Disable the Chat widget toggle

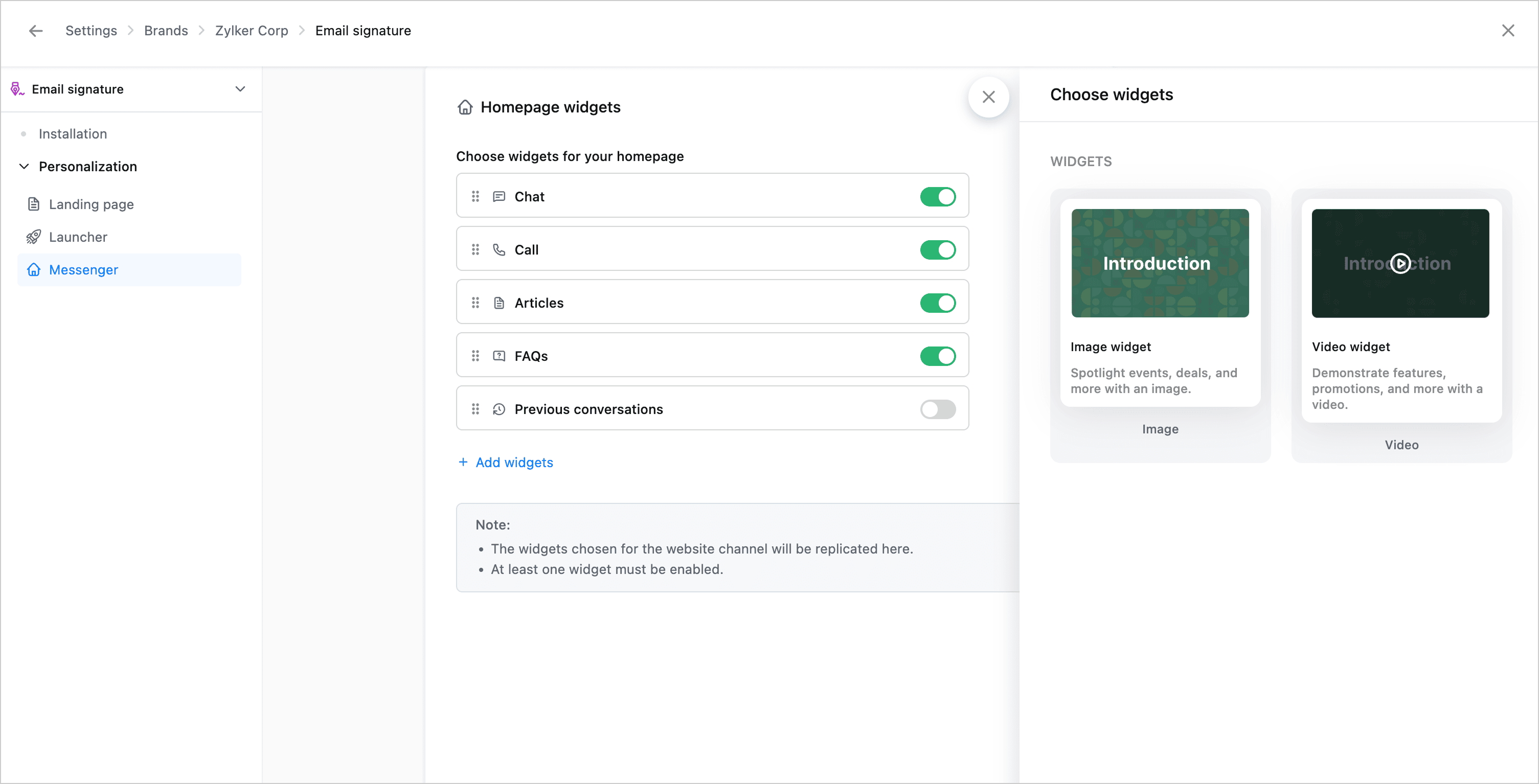tap(937, 196)
